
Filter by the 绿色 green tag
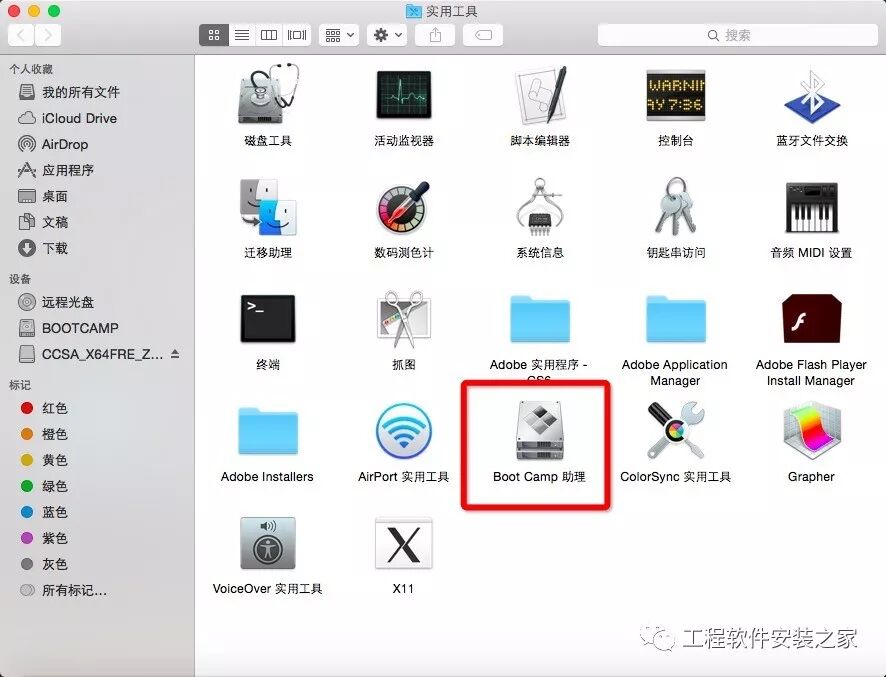point(97,486)
